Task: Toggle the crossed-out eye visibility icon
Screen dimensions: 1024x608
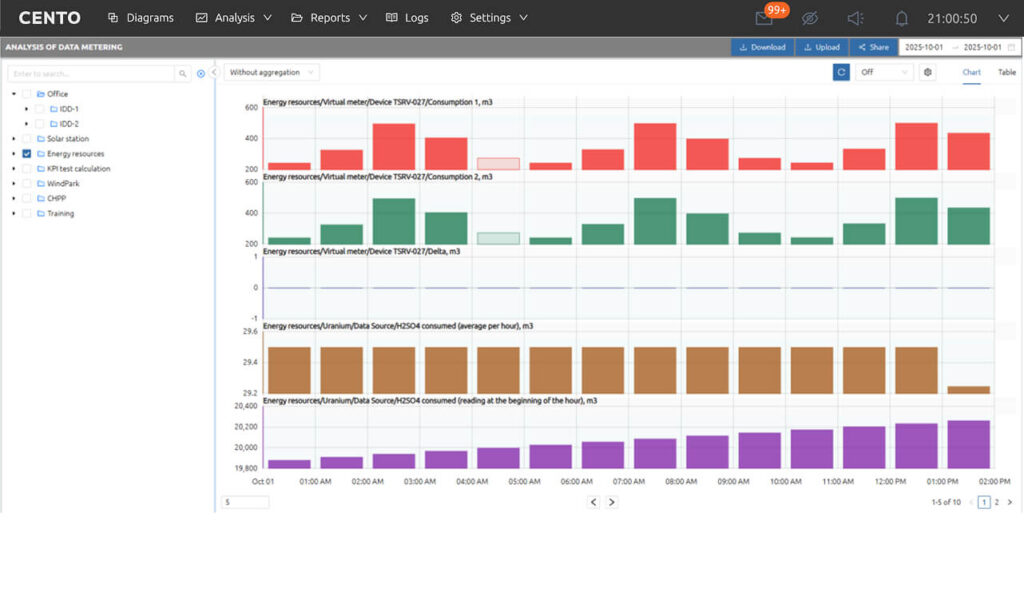Action: 810,18
